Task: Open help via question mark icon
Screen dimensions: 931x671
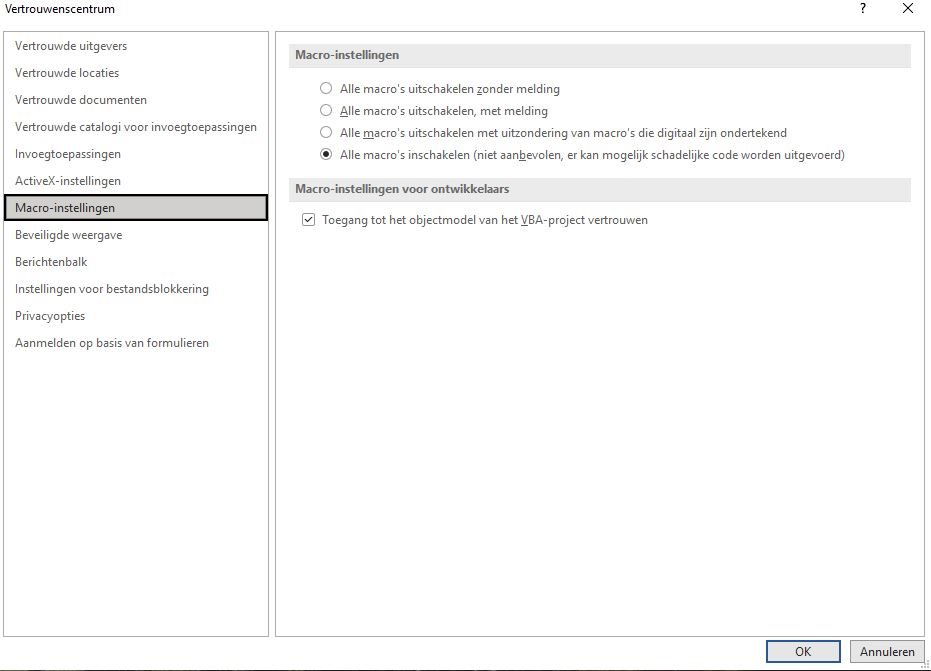Action: click(x=863, y=8)
